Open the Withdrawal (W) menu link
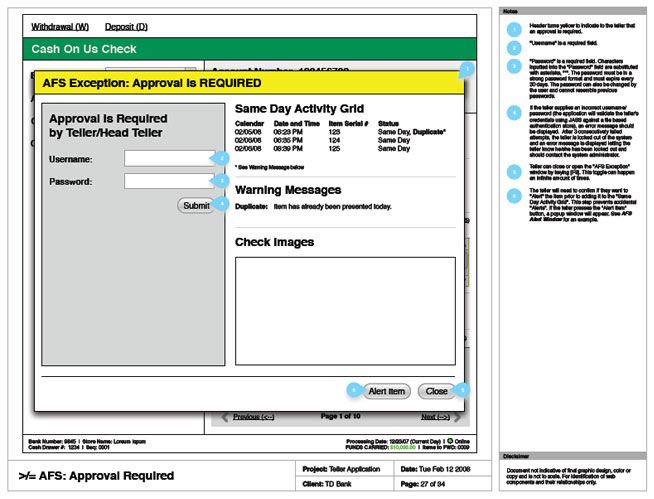The height and width of the screenshot is (499, 654). click(x=60, y=27)
